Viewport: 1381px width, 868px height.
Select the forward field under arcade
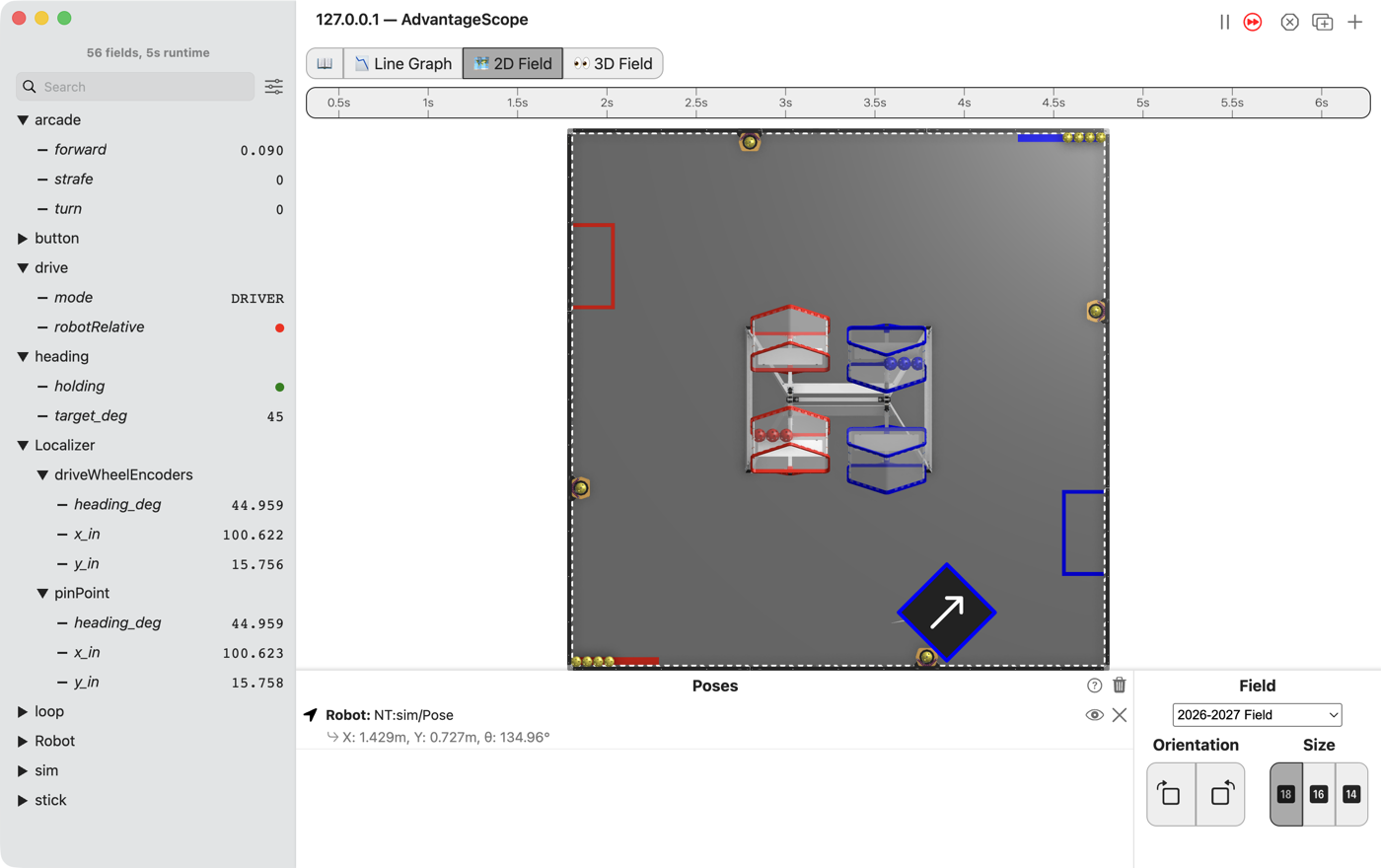[x=148, y=150]
